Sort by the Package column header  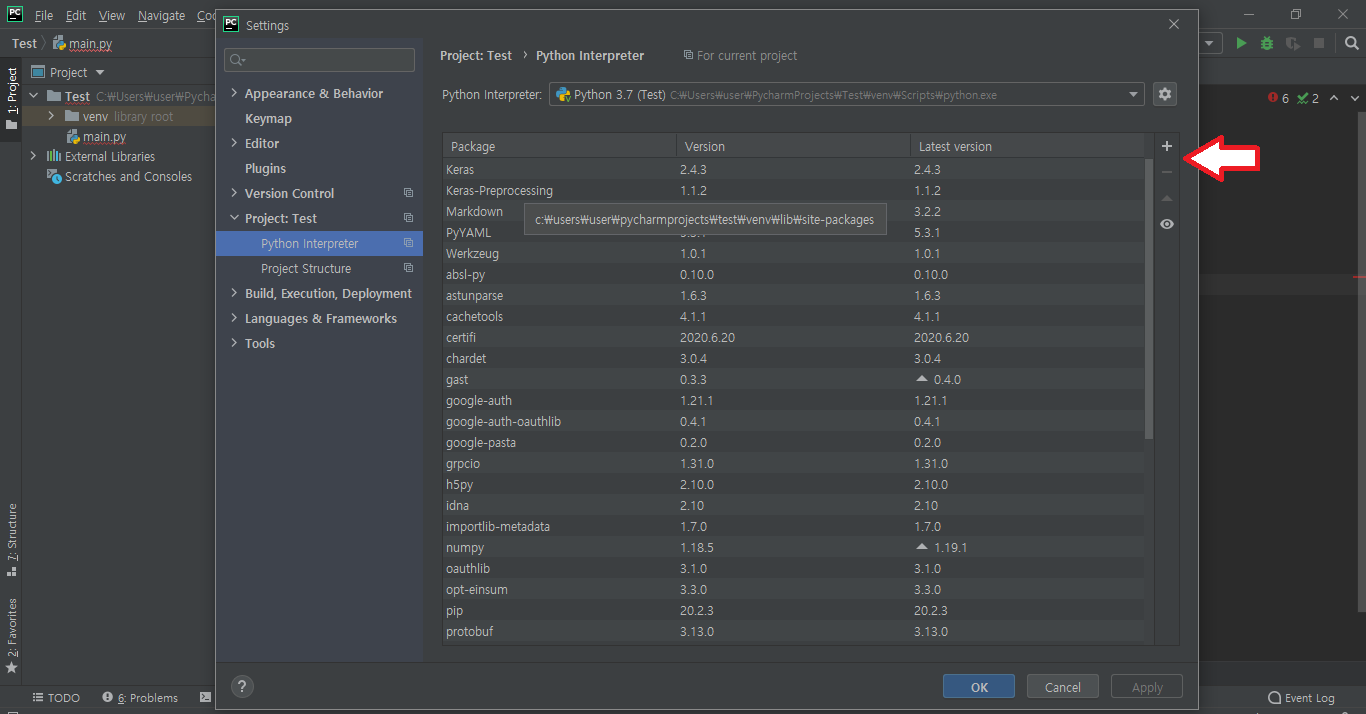point(559,146)
